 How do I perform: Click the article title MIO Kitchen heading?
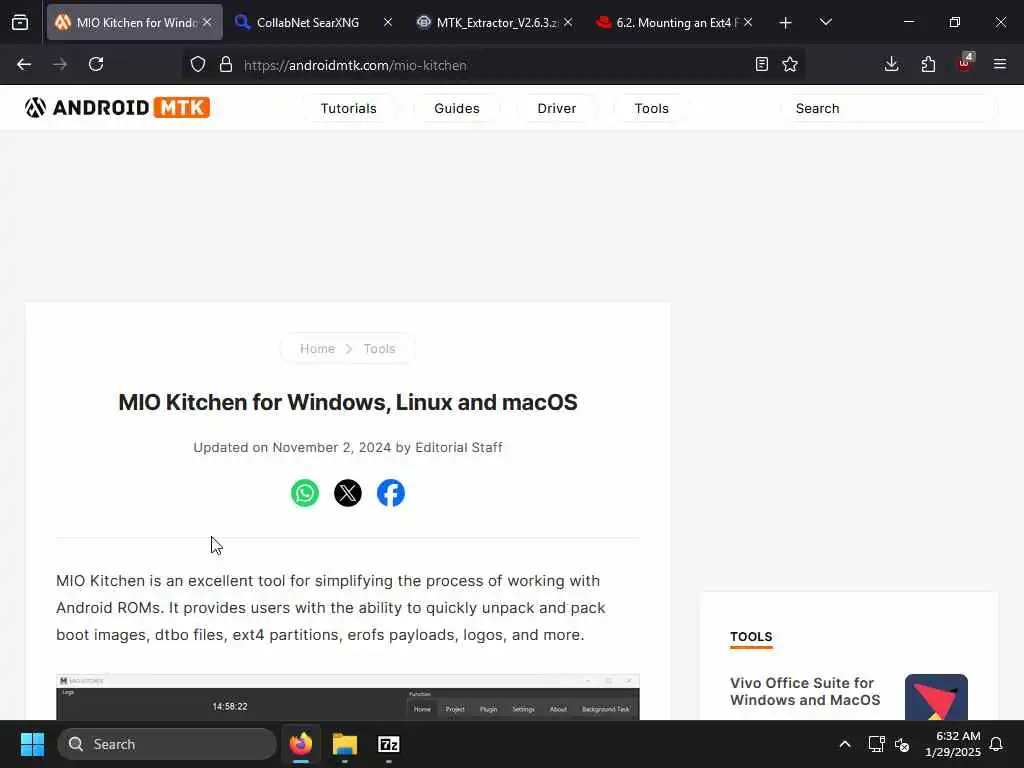point(348,402)
